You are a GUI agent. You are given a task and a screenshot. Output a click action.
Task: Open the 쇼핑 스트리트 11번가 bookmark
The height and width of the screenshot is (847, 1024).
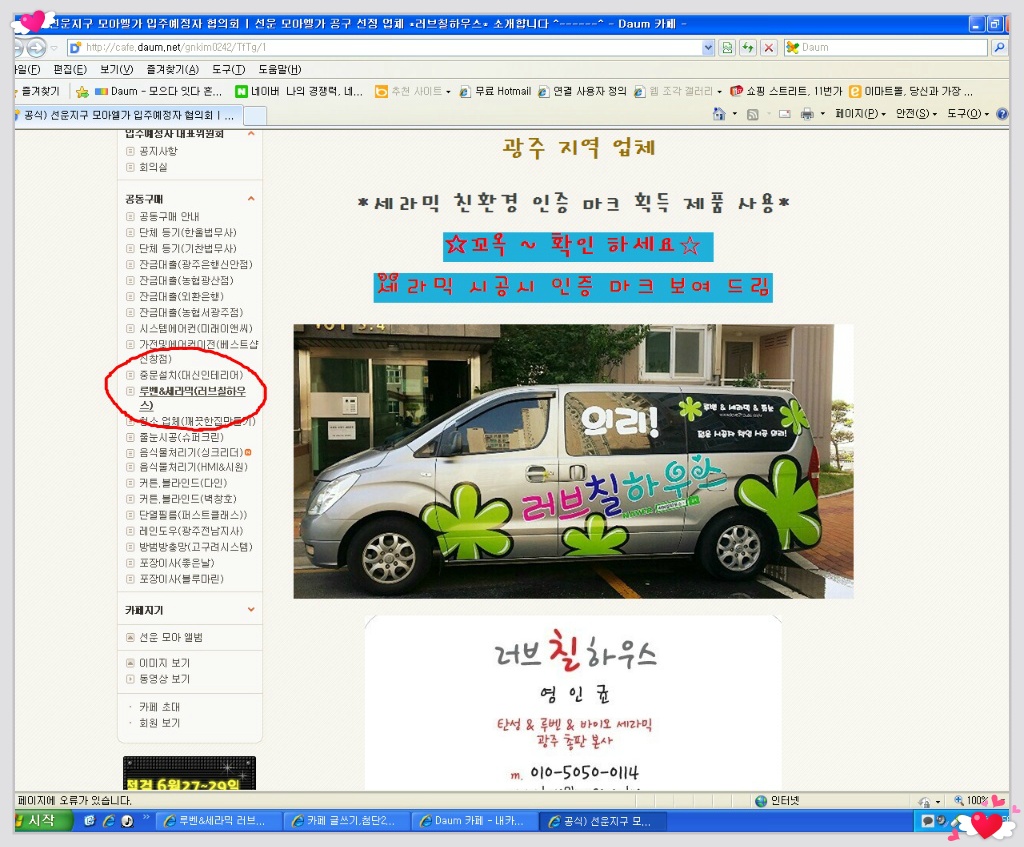[x=786, y=91]
